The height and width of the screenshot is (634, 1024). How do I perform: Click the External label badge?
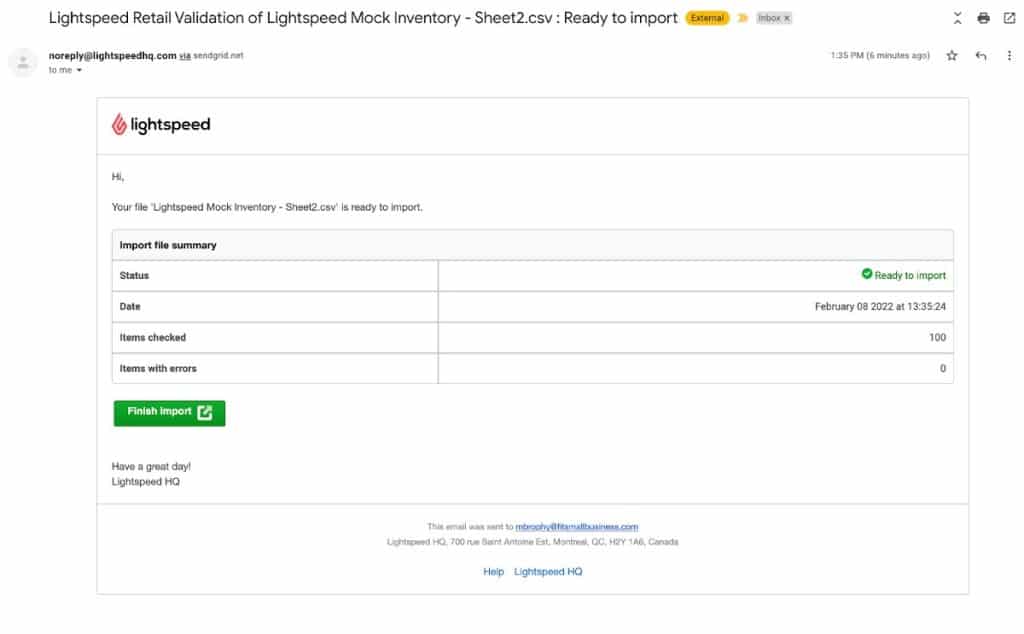(x=706, y=17)
